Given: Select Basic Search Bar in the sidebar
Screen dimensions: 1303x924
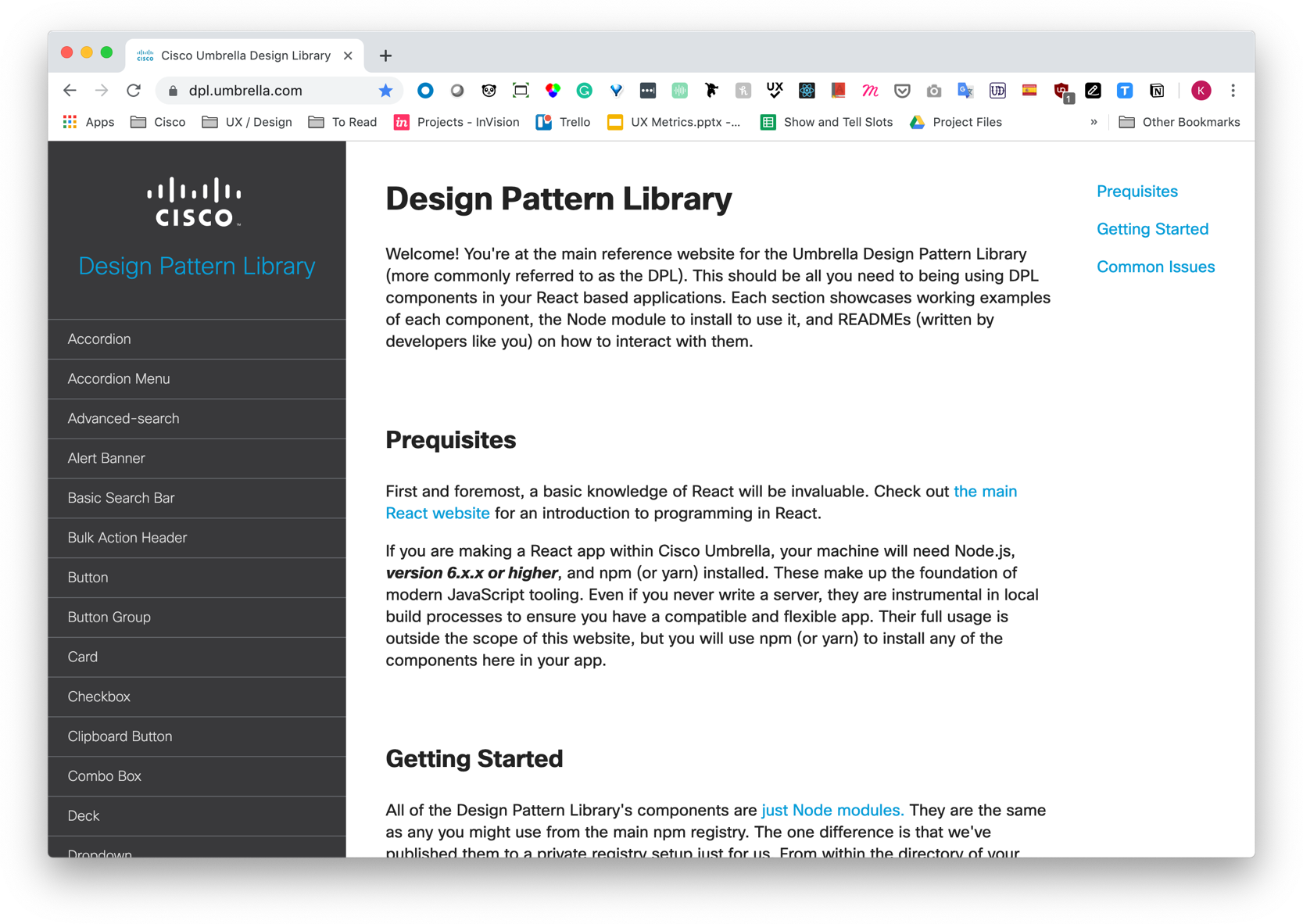Looking at the screenshot, I should click(197, 498).
